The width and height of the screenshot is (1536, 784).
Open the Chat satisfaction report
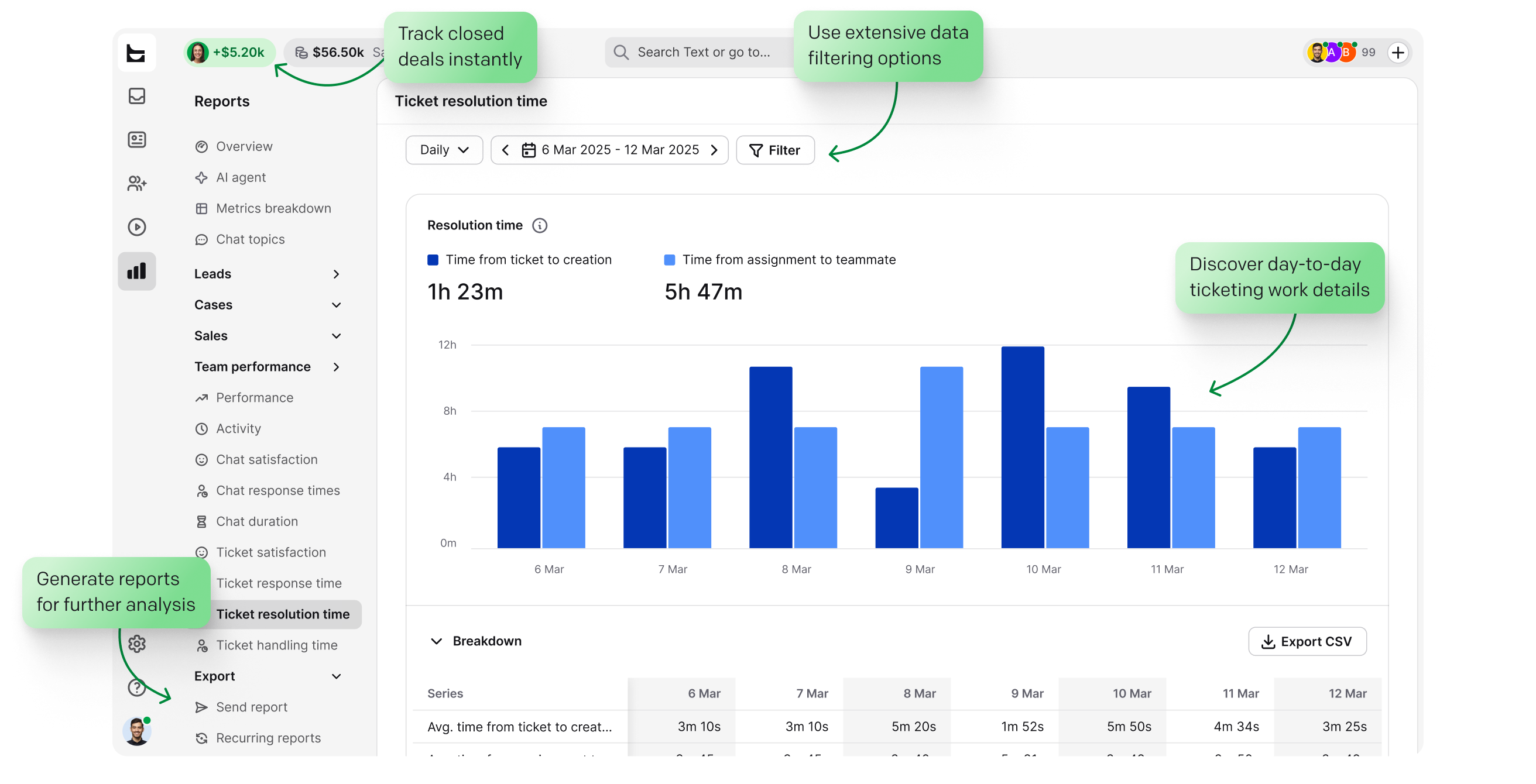point(266,460)
